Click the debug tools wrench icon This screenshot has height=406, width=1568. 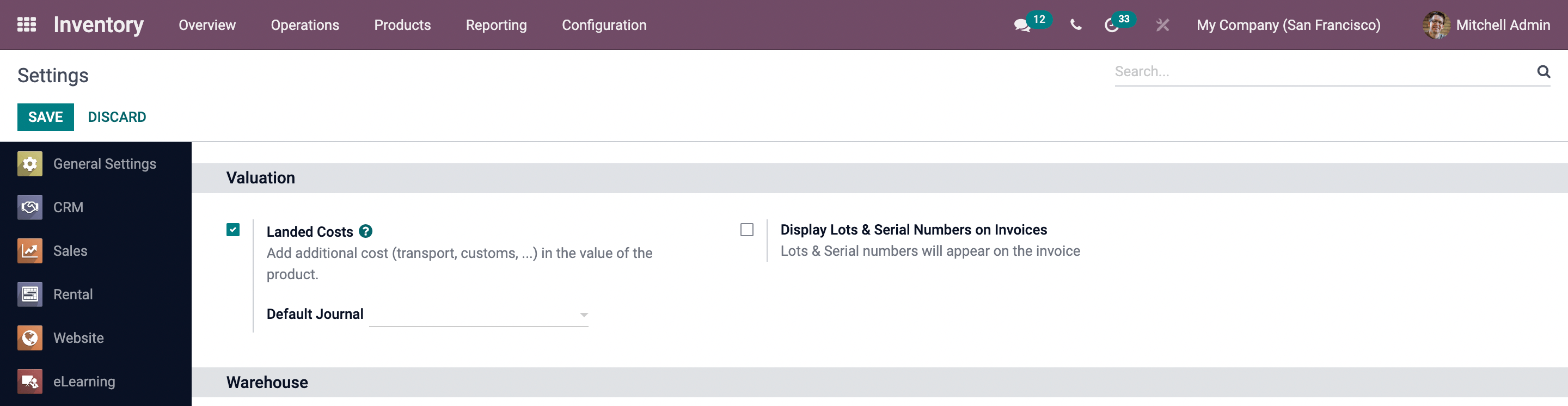1162,25
